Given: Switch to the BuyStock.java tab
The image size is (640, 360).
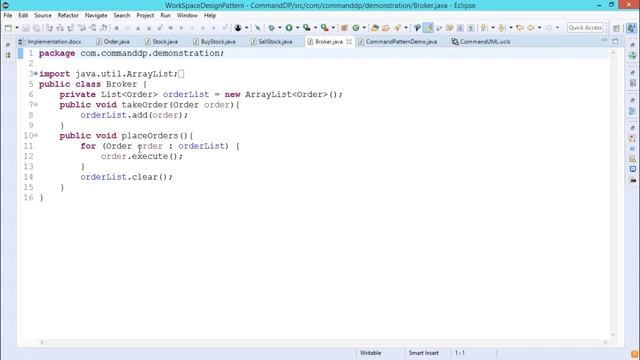Looking at the screenshot, I should (x=214, y=42).
